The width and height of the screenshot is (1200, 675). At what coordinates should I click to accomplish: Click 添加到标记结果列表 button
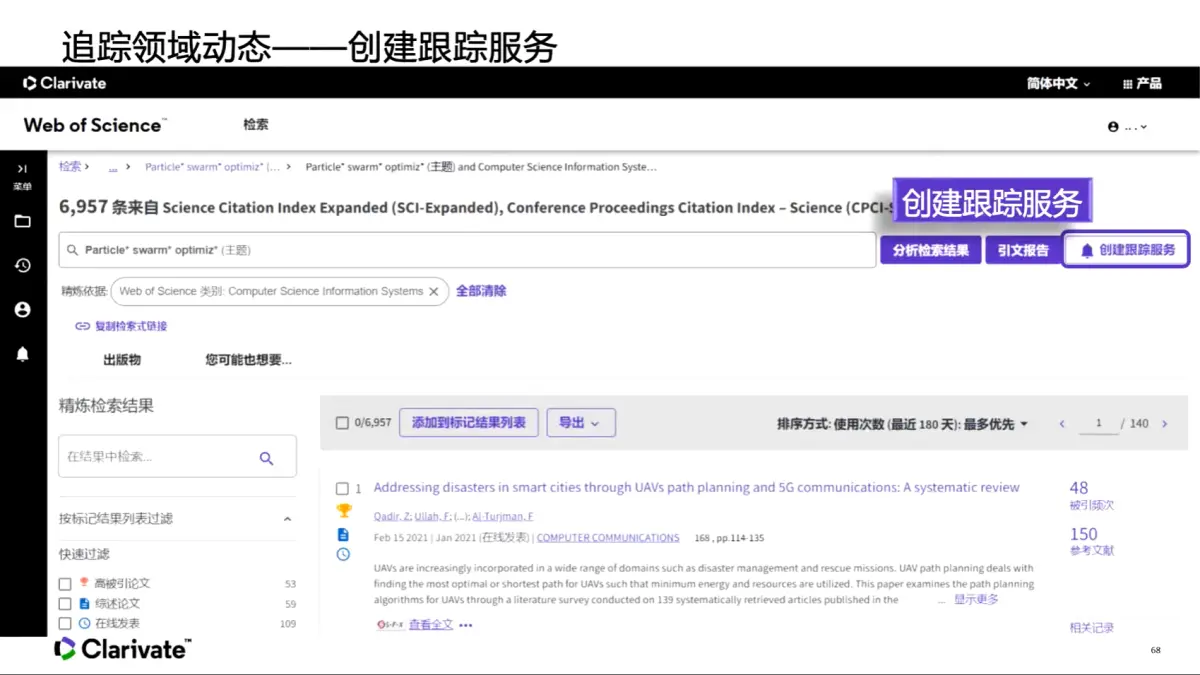469,423
